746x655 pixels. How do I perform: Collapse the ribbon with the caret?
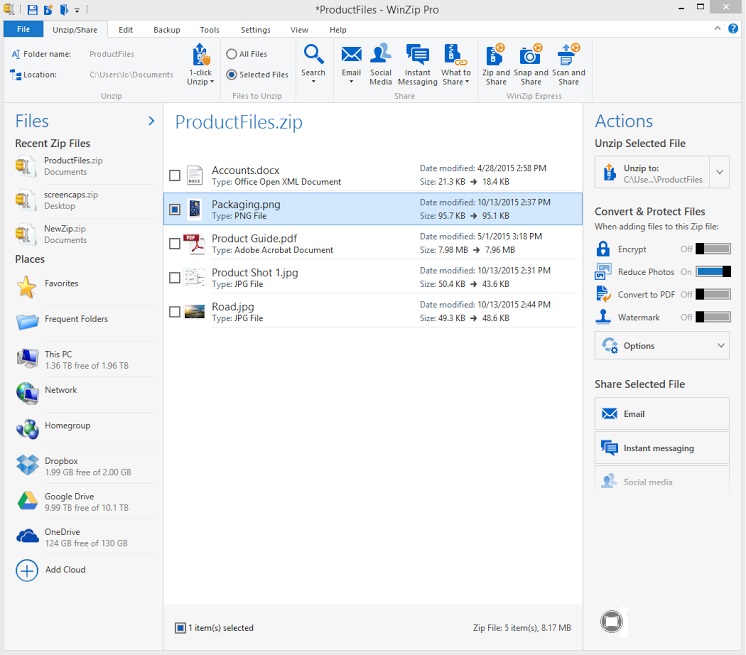[x=717, y=29]
